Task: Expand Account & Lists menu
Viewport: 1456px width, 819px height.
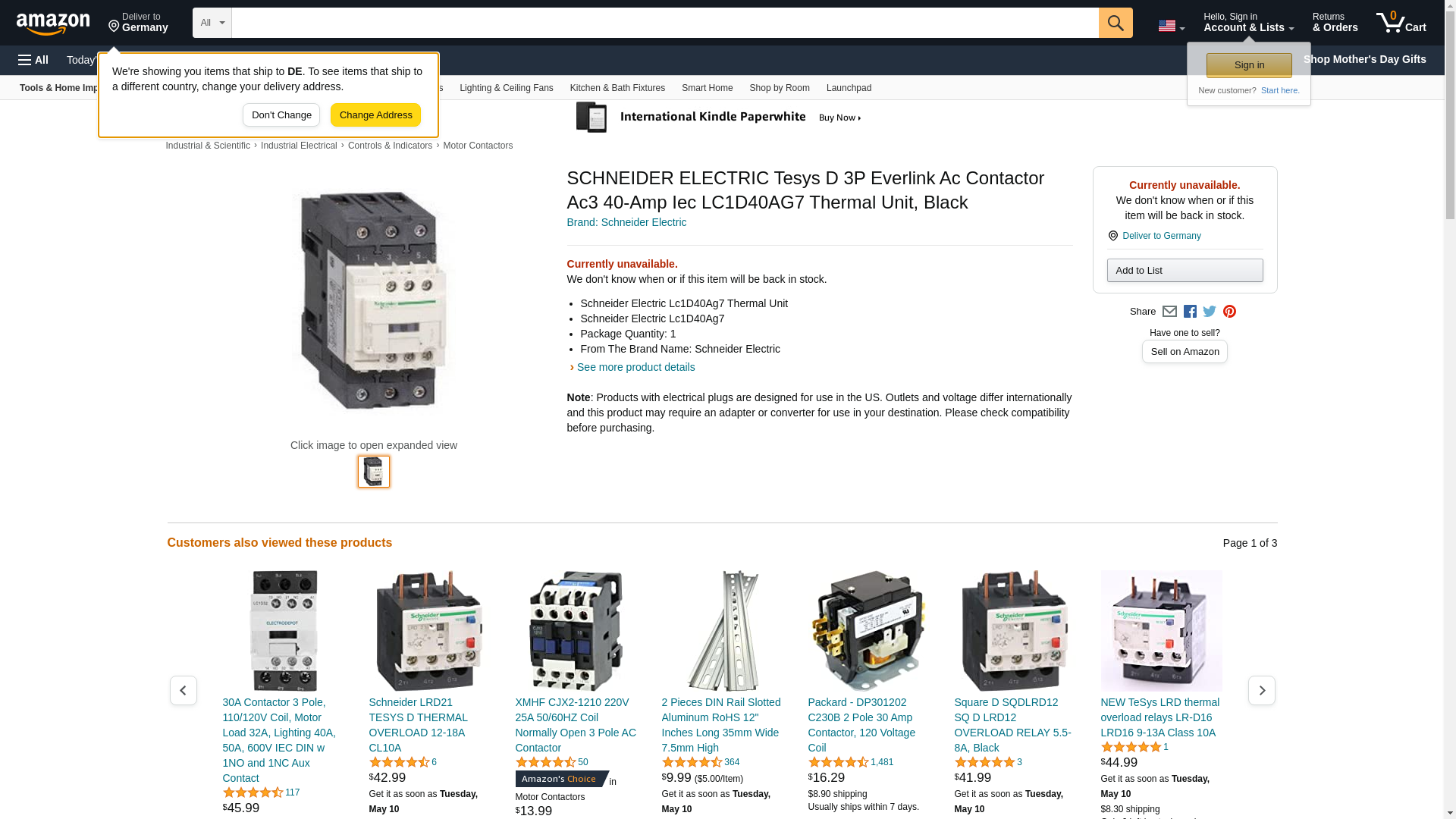Action: coord(1248,23)
